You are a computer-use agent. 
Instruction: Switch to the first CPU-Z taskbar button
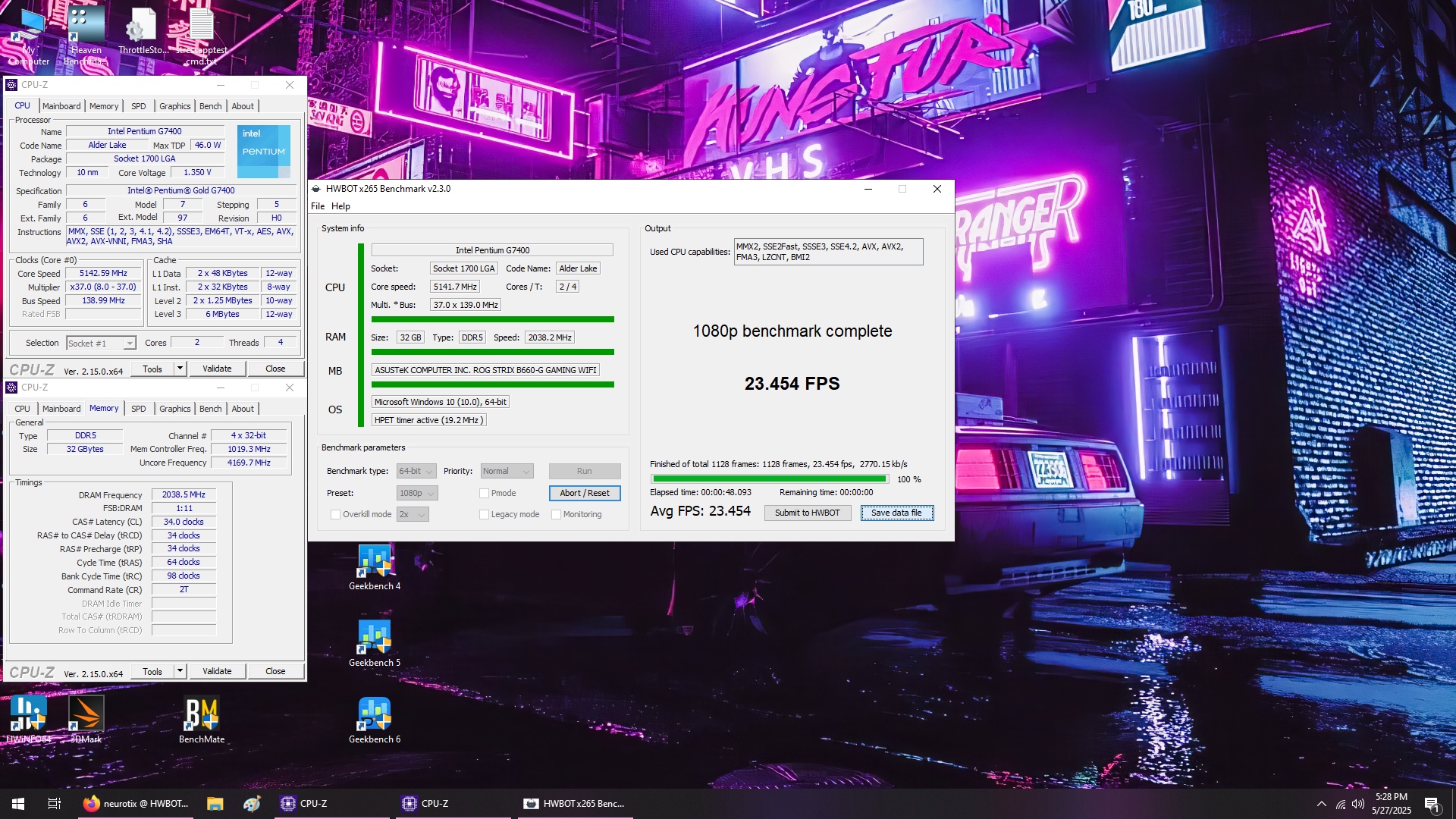click(x=331, y=804)
